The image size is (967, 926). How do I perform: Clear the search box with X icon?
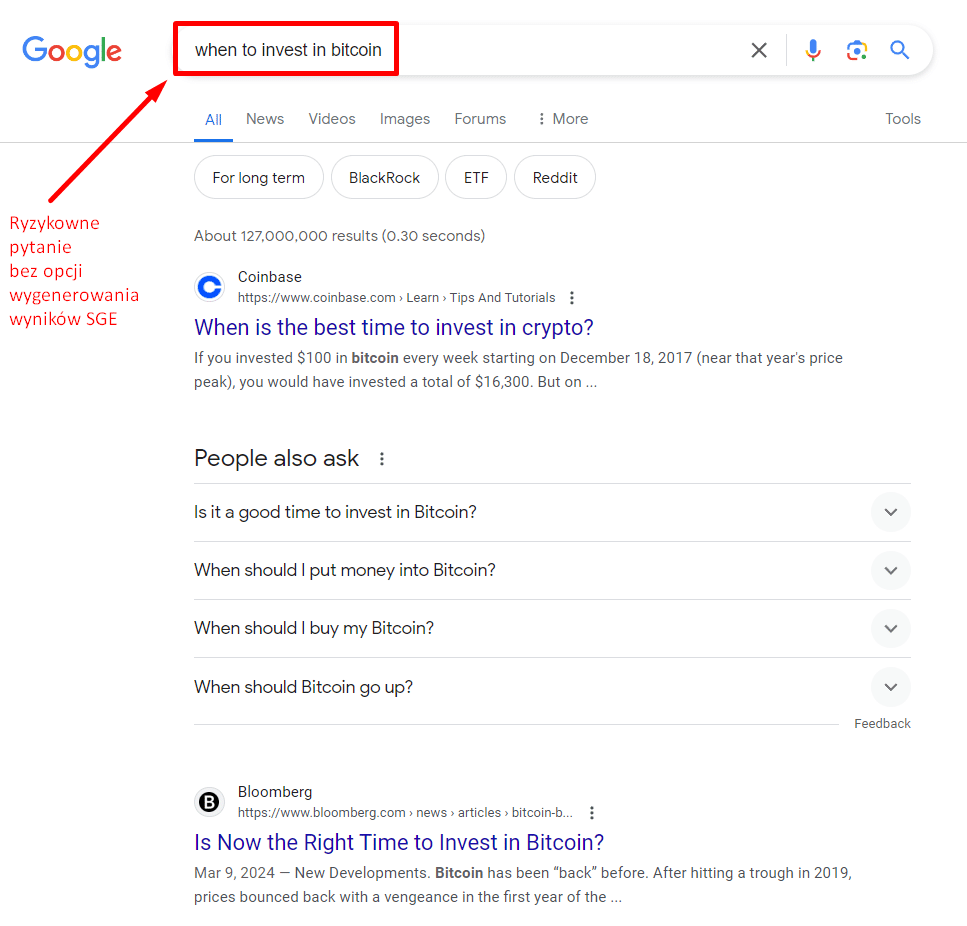(759, 50)
